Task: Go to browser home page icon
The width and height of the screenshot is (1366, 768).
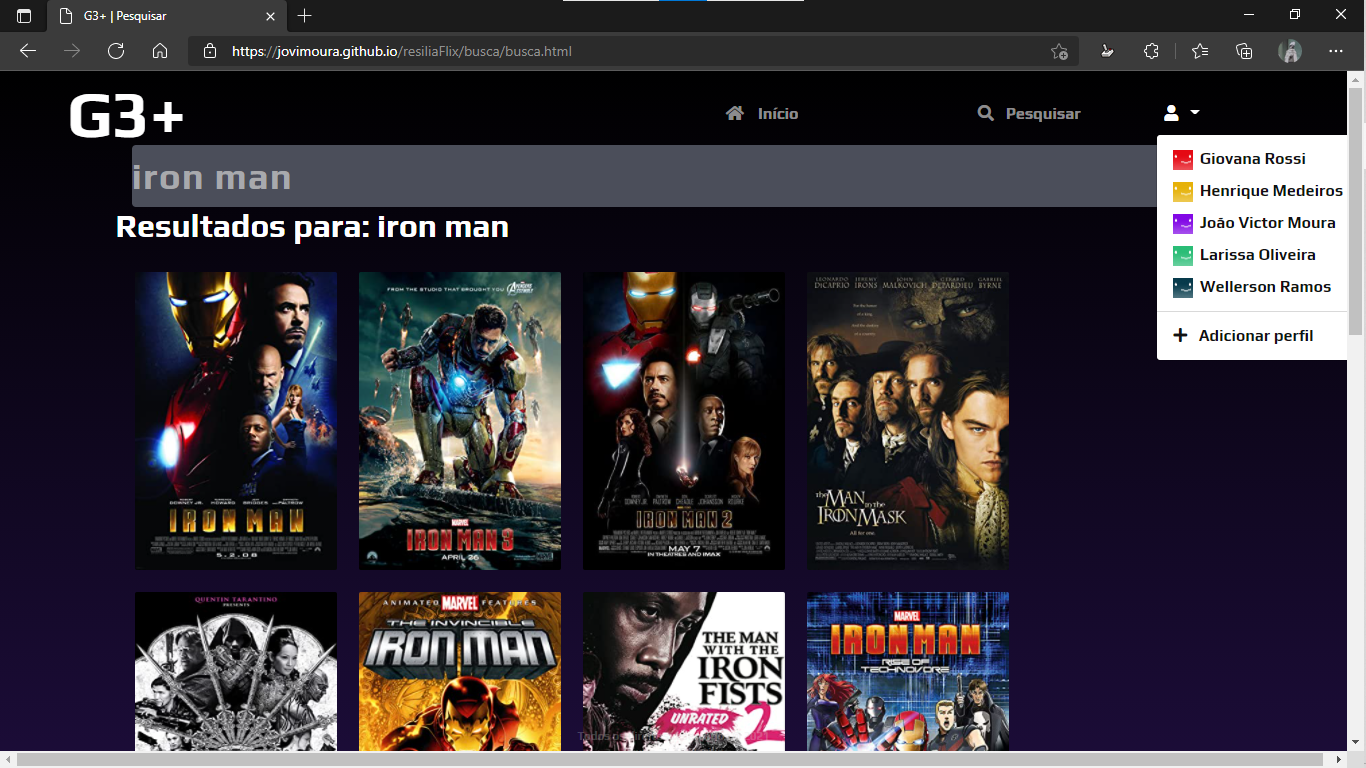Action: point(160,51)
